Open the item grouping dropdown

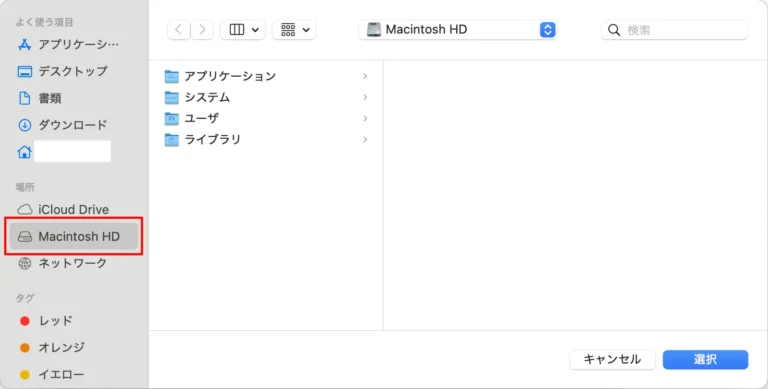pos(294,30)
